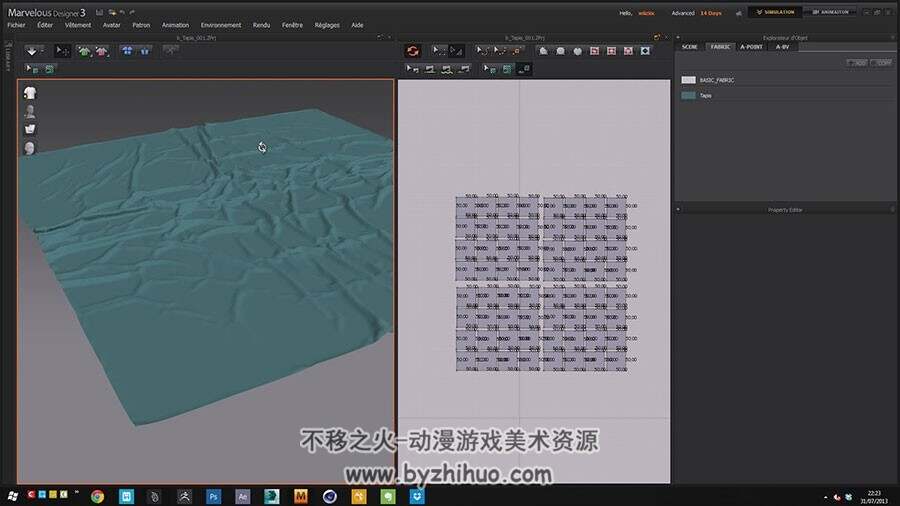The image size is (900, 506).
Task: Click the green texture edit icon below 3D toolbar
Action: (x=49, y=69)
